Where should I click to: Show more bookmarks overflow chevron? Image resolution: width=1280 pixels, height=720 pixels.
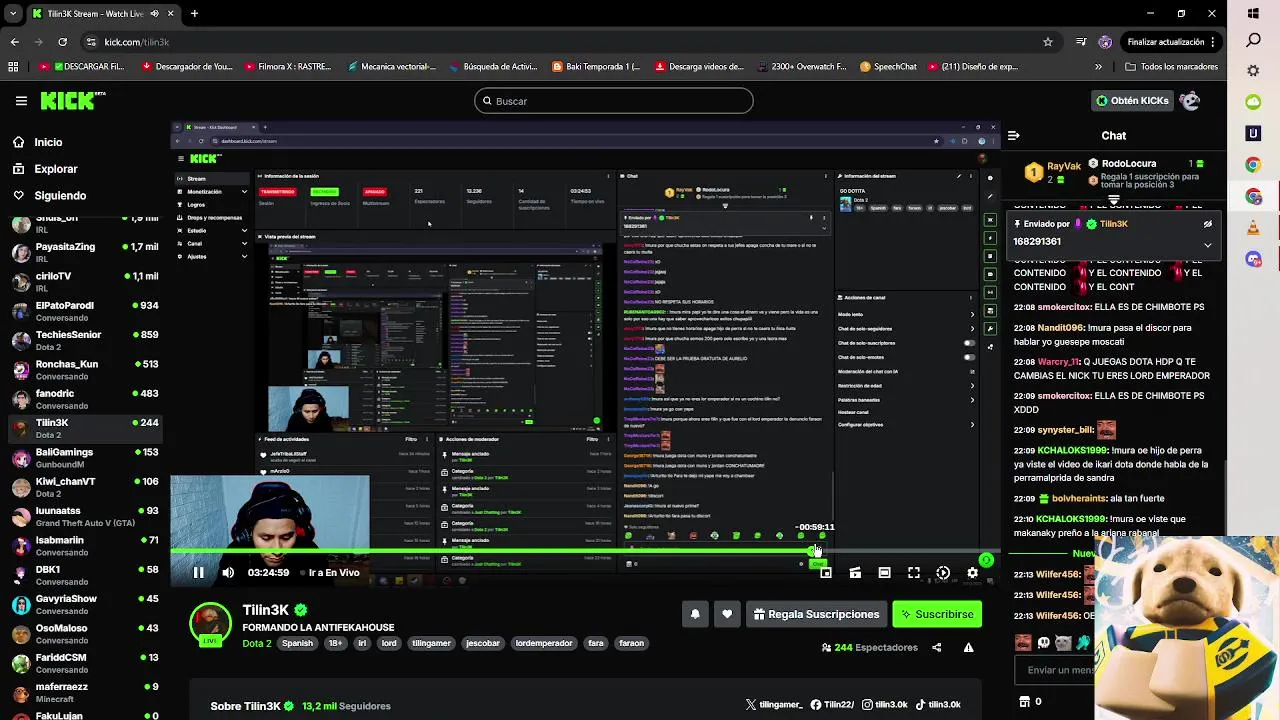[1098, 67]
